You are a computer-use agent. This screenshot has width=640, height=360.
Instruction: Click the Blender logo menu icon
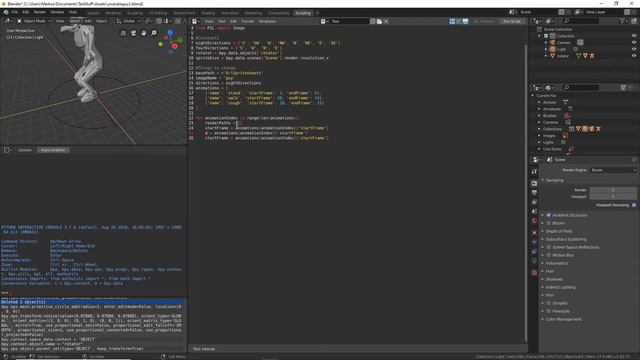point(6,12)
